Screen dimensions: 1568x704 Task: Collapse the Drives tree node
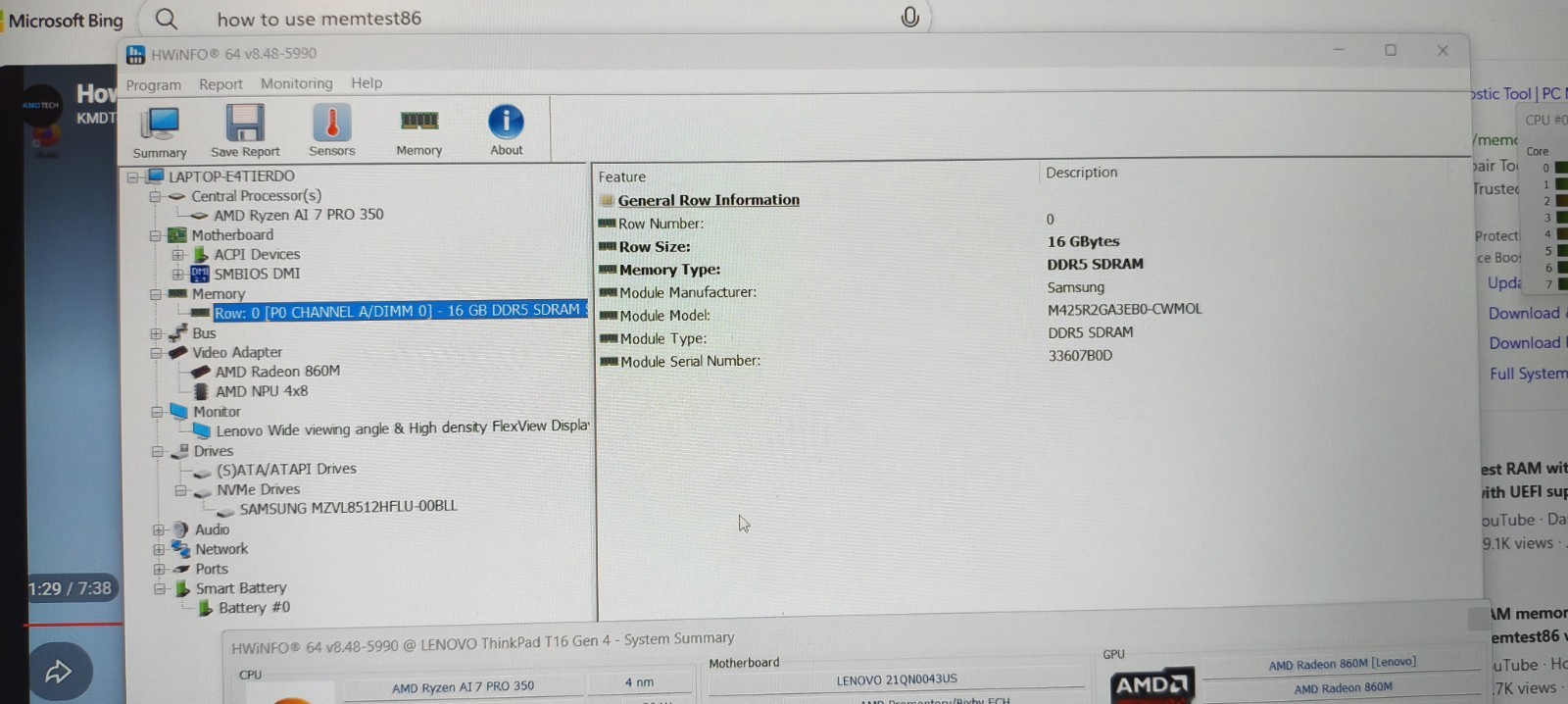coord(157,451)
